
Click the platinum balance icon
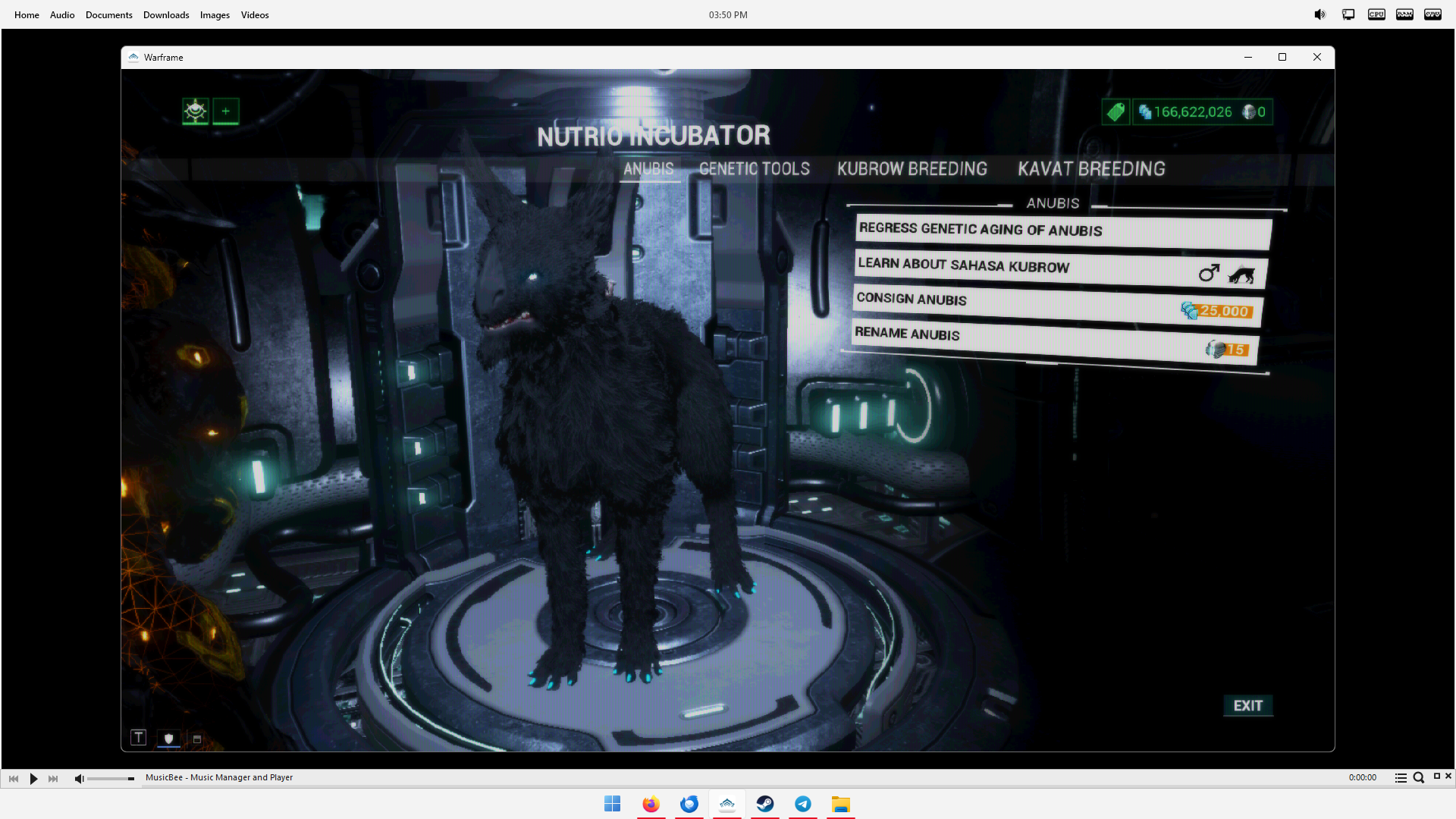point(1249,112)
